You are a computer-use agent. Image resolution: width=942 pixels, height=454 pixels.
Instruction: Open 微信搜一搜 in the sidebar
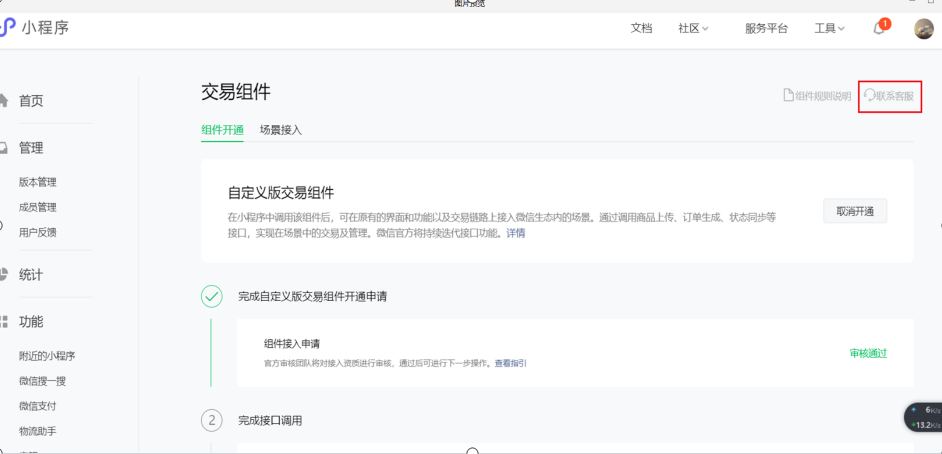(x=42, y=381)
